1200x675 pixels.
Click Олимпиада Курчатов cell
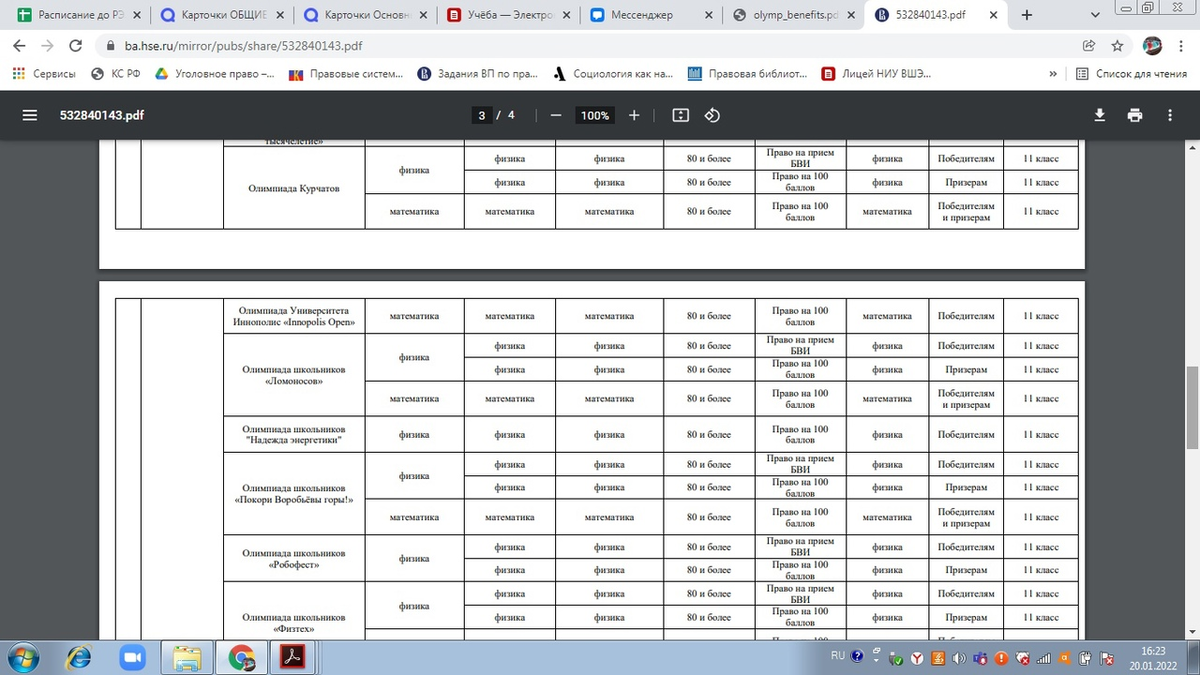tap(294, 188)
